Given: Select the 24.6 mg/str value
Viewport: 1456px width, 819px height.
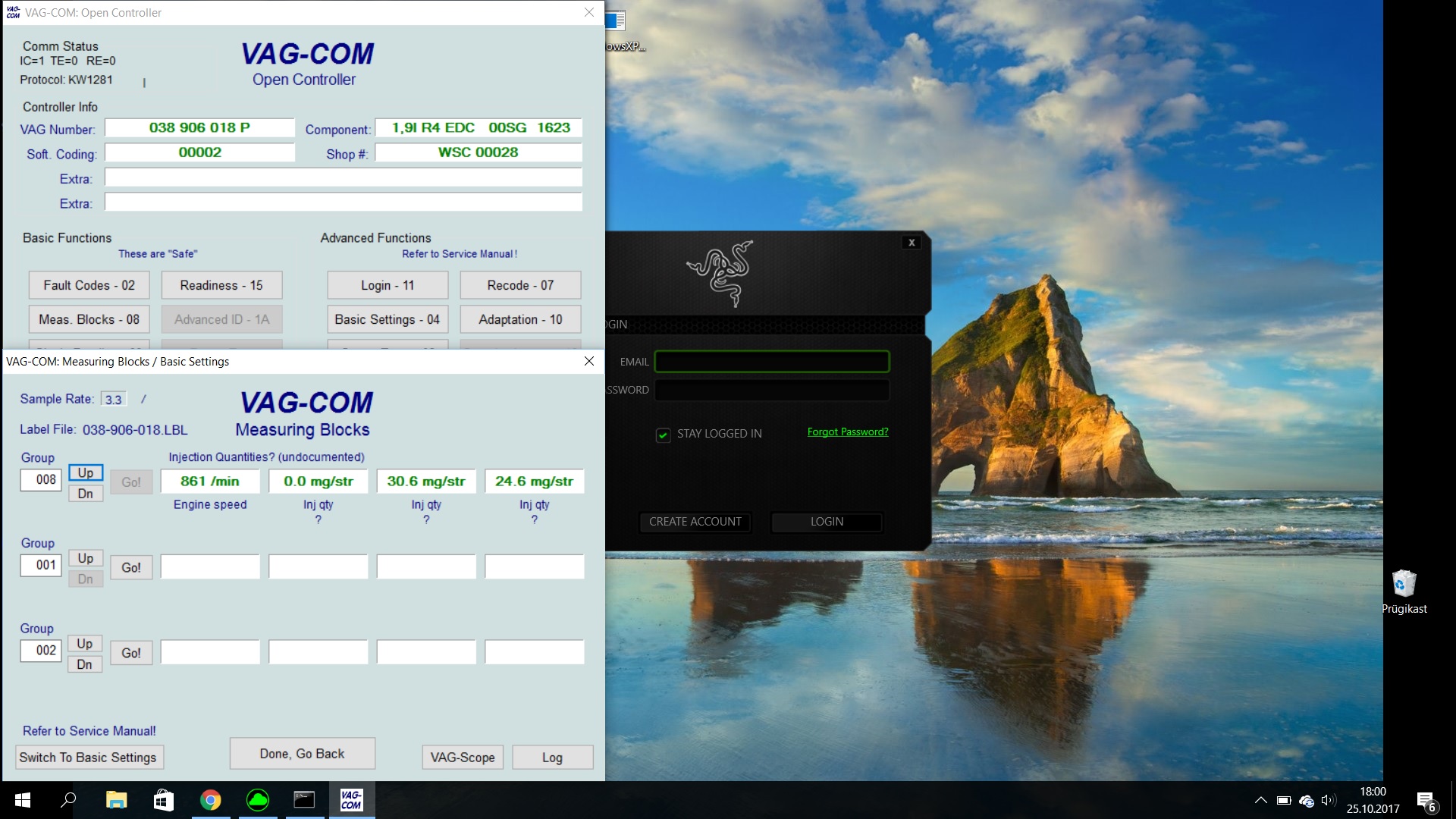Looking at the screenshot, I should [535, 482].
